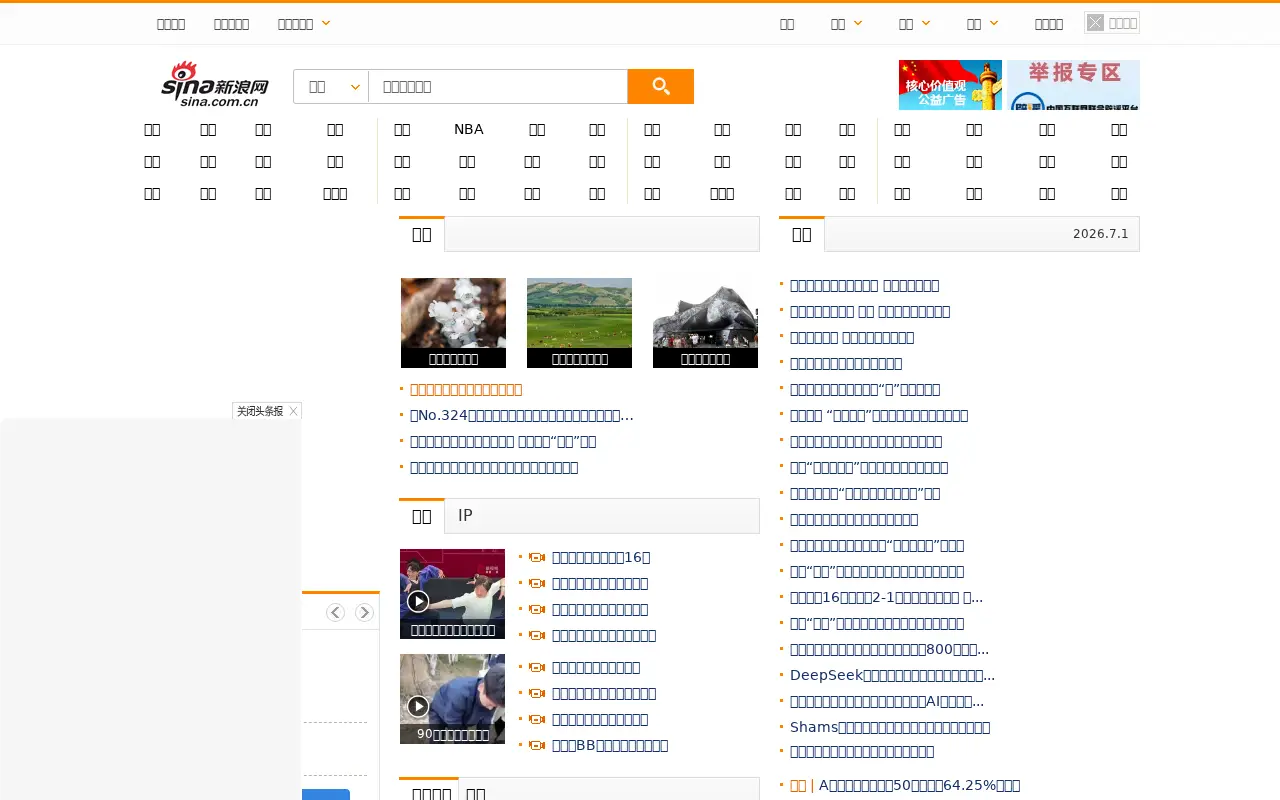Image resolution: width=1280 pixels, height=800 pixels.
Task: Open the DeepSeek news headline
Action: pyautogui.click(x=892, y=675)
